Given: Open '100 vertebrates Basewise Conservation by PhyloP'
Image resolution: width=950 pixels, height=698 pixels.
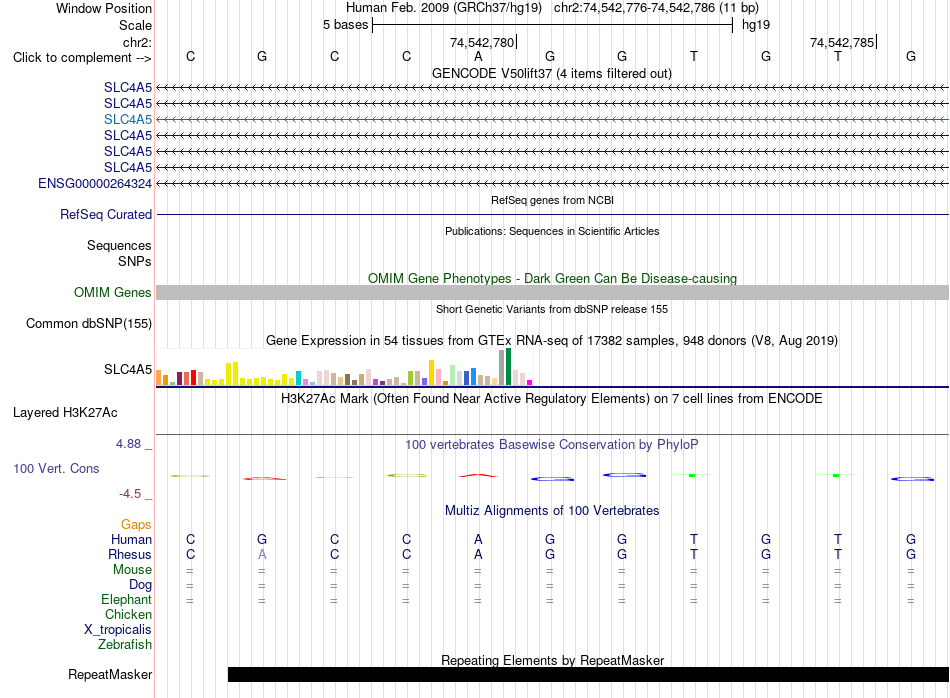Looking at the screenshot, I should 552,445.
